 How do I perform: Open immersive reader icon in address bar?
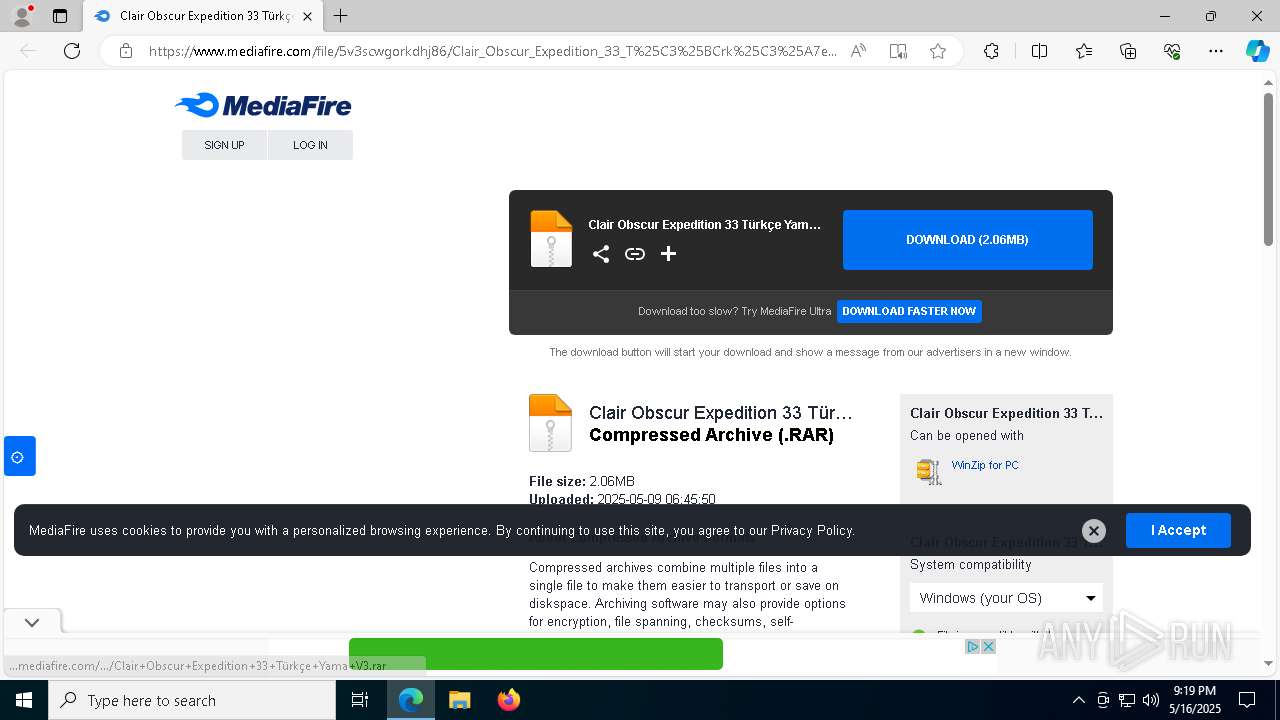898,51
